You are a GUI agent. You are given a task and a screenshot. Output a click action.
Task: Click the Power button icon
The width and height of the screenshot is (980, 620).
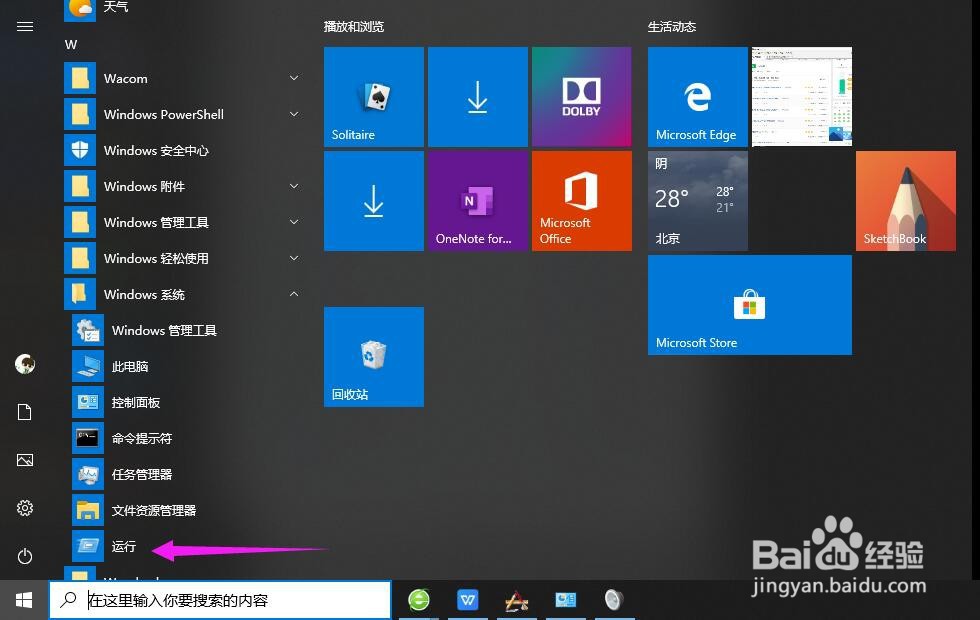pyautogui.click(x=24, y=556)
